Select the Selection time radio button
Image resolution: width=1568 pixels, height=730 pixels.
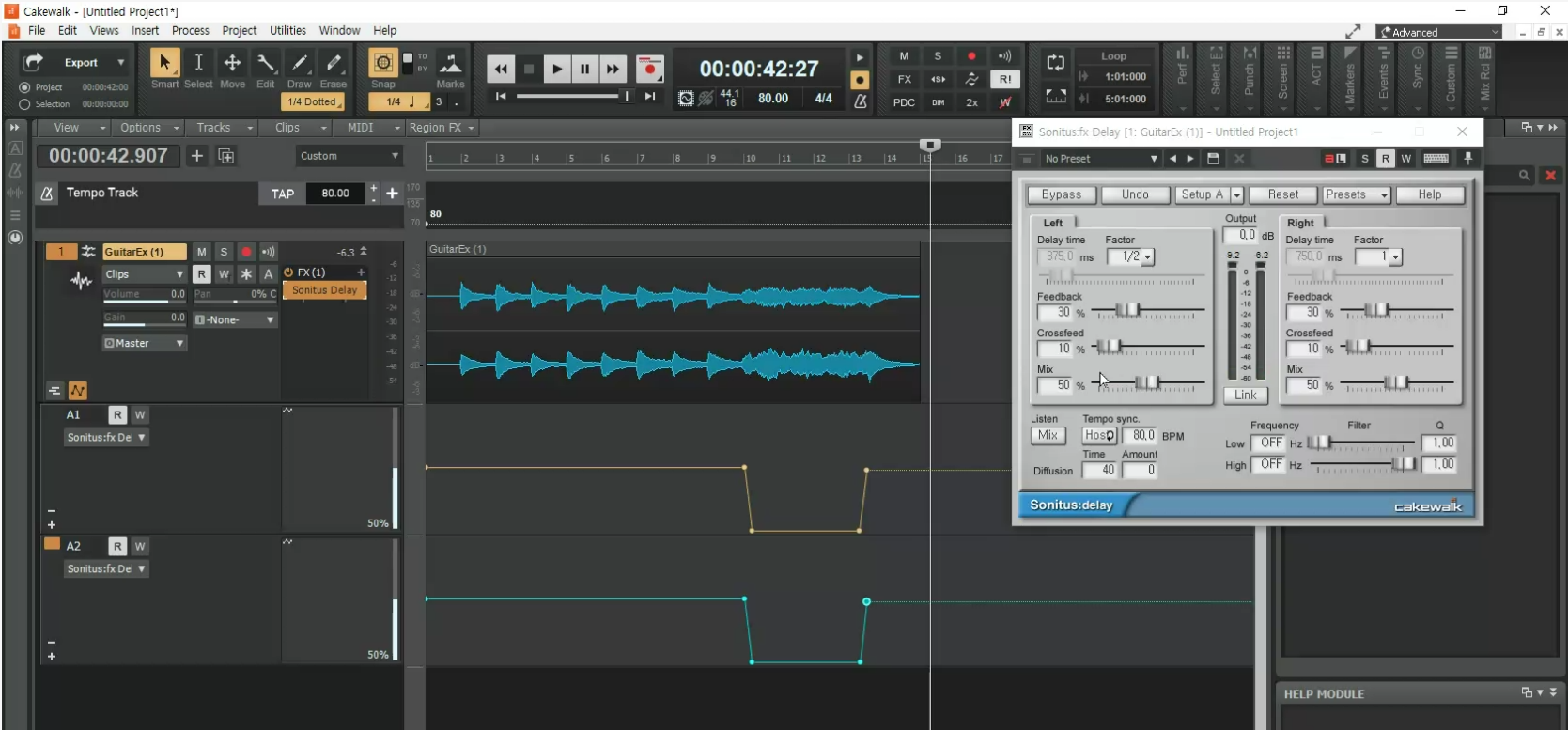[24, 104]
